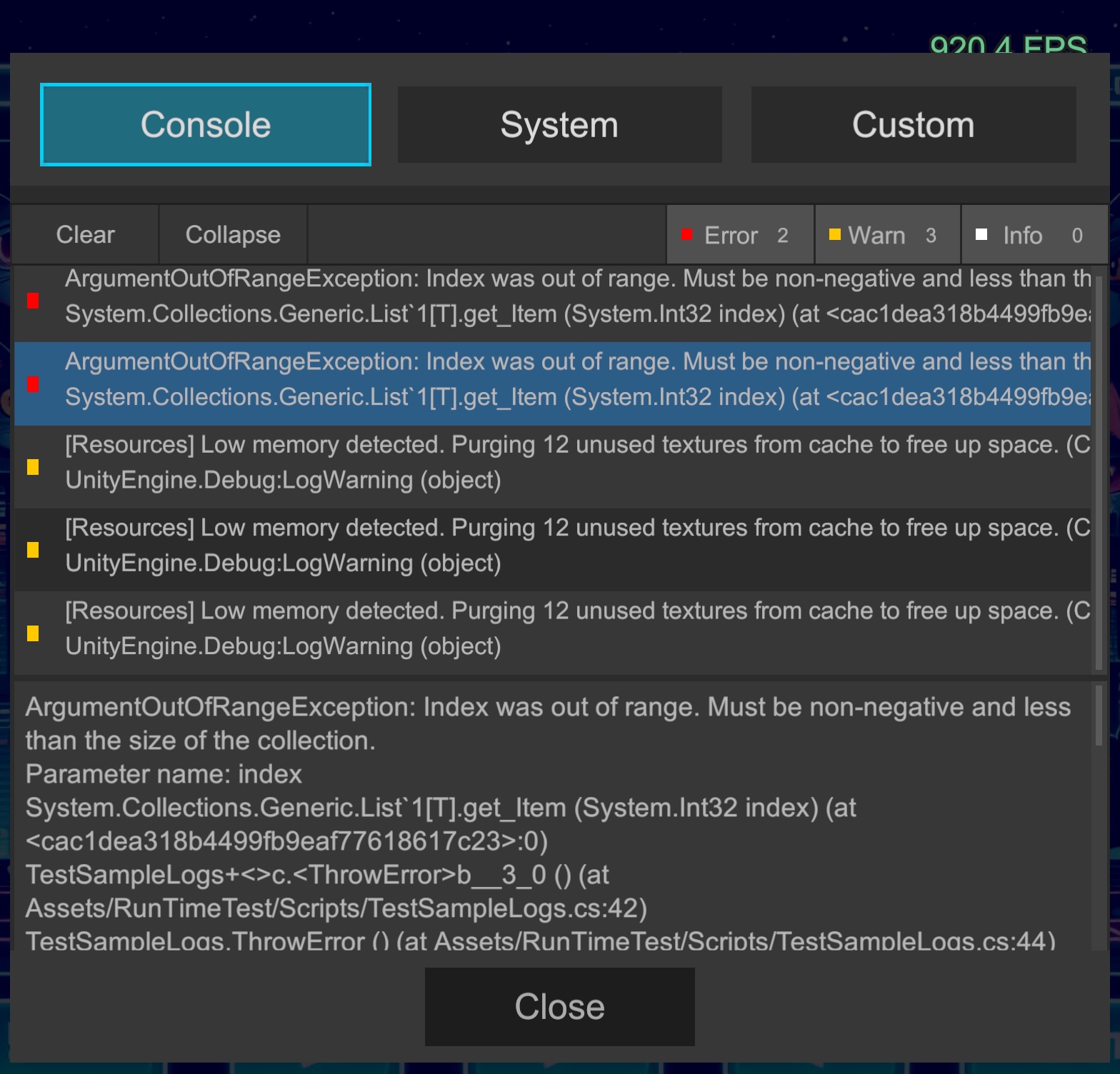Image resolution: width=1120 pixels, height=1074 pixels.
Task: Click the red square in the Error filter
Action: (x=687, y=234)
